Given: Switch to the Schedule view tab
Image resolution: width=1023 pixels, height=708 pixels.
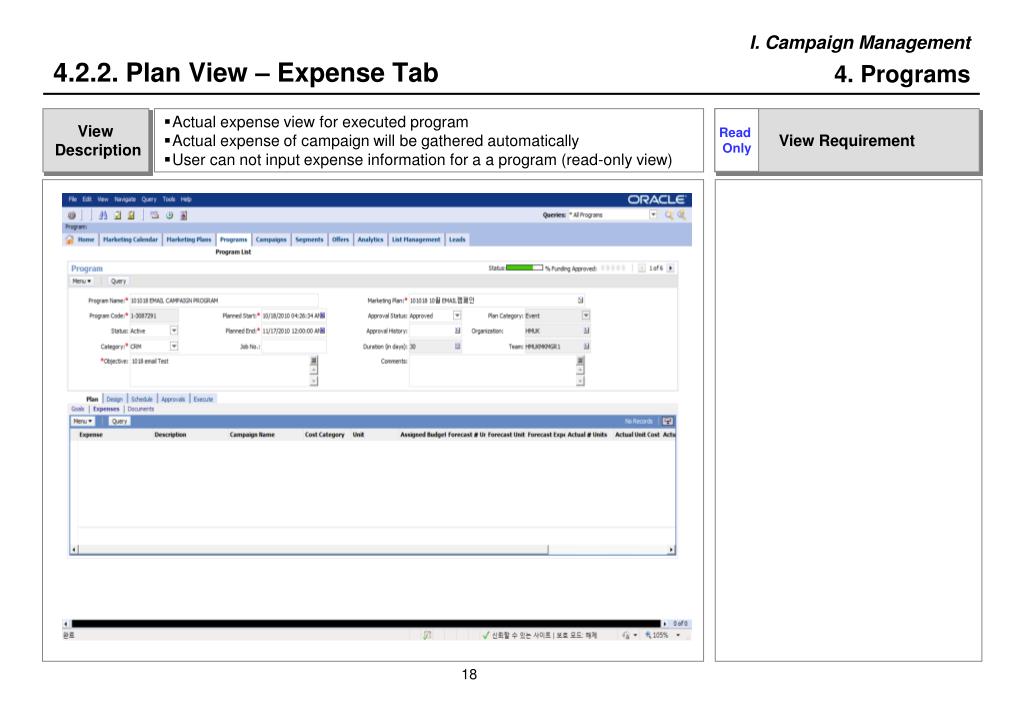Looking at the screenshot, I should pos(142,399).
